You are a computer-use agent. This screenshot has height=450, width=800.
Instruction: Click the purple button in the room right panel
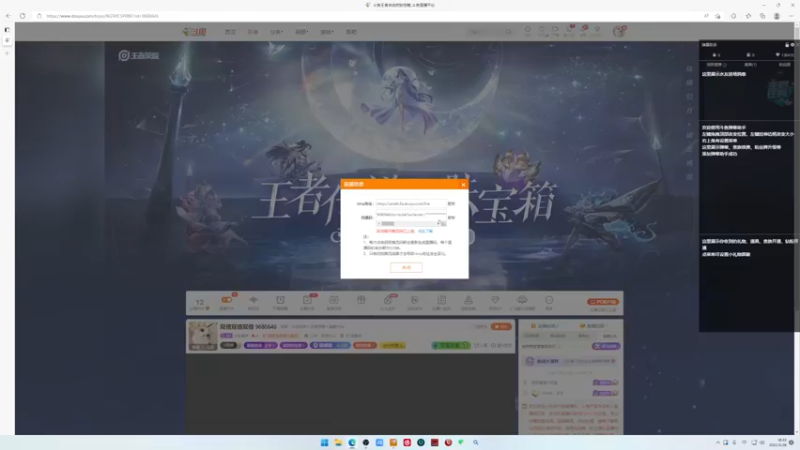(x=606, y=346)
